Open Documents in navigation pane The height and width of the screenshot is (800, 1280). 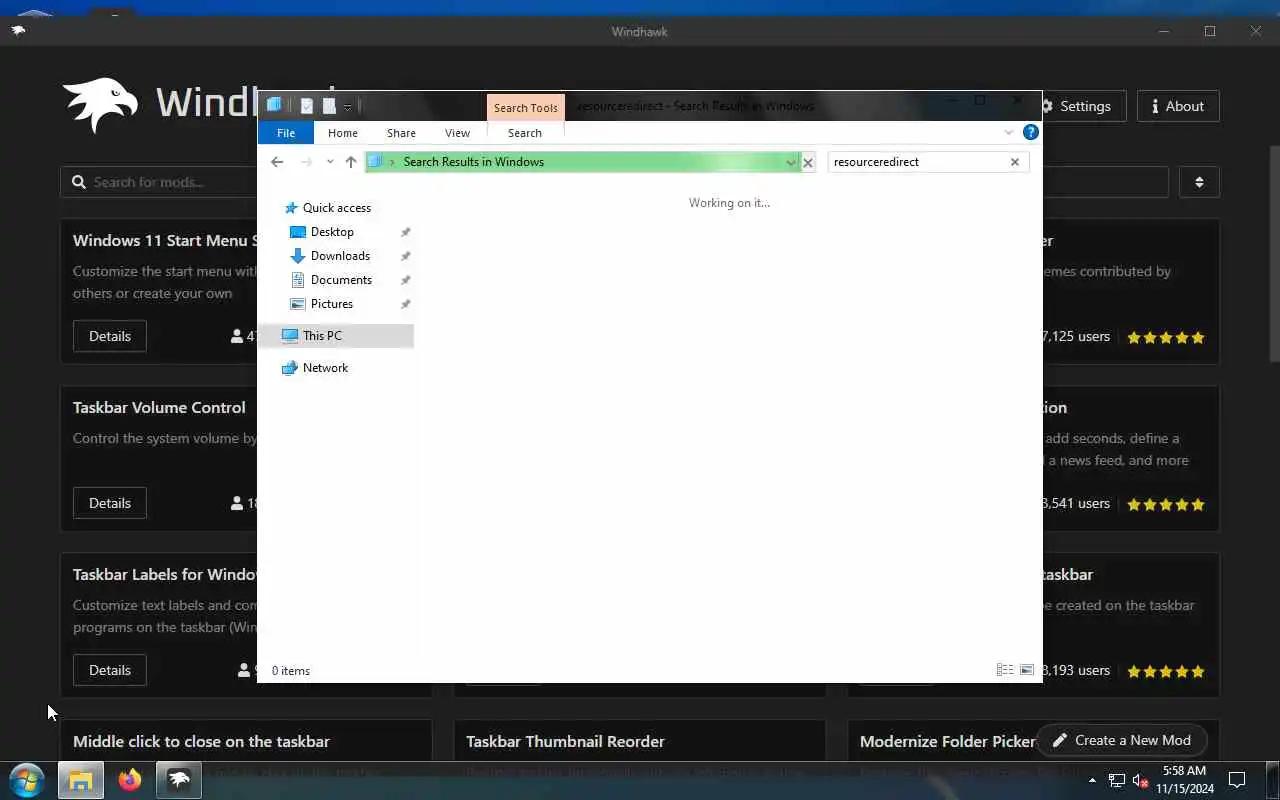[341, 280]
